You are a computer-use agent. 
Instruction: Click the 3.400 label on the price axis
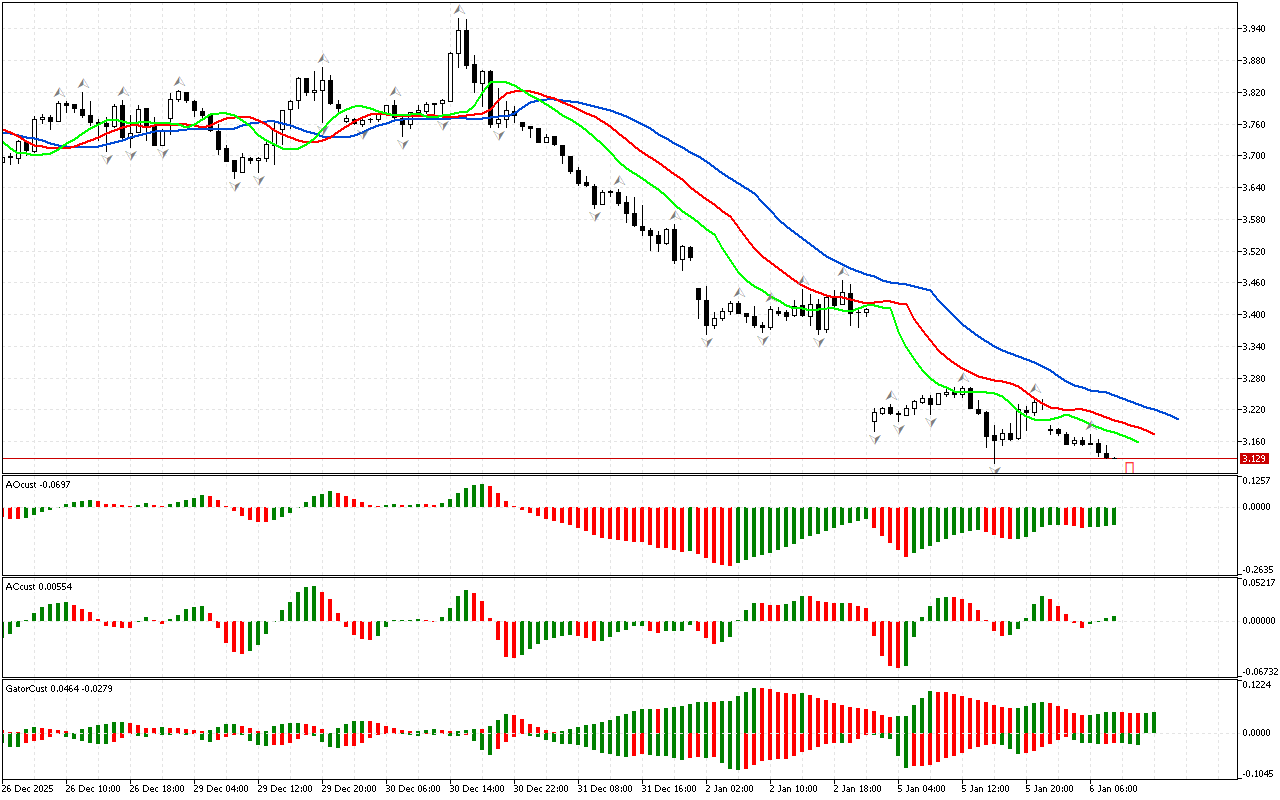[1253, 315]
